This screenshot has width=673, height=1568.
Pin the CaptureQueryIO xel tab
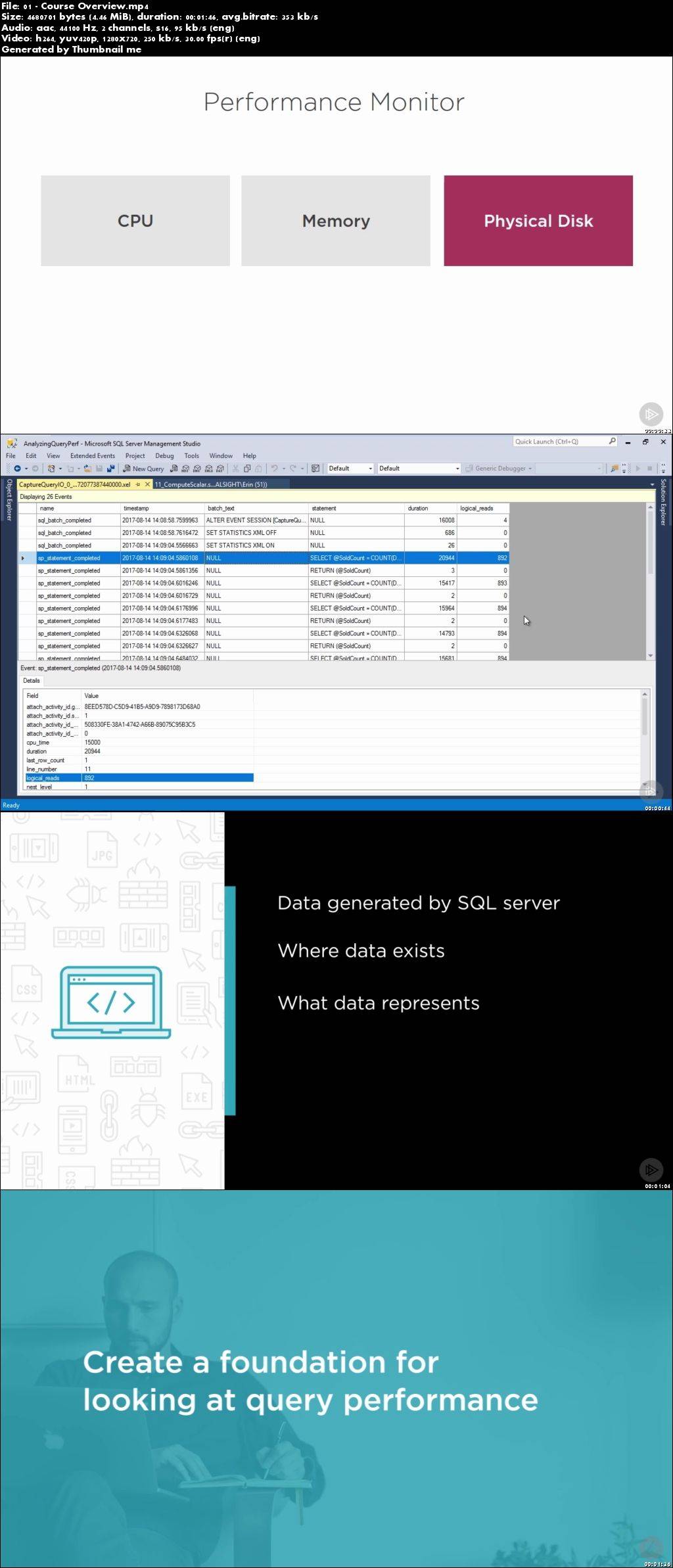click(x=138, y=484)
